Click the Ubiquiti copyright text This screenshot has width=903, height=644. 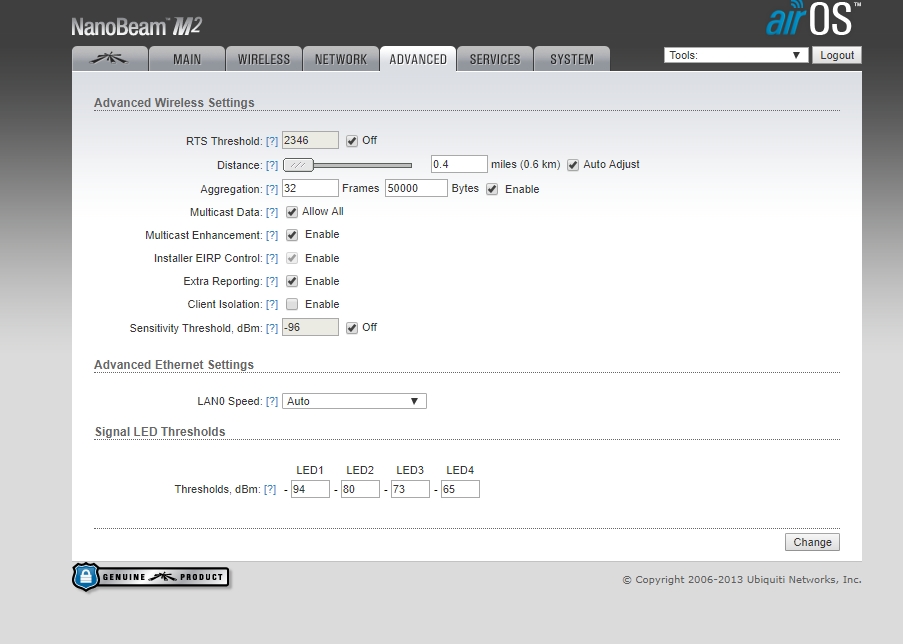[742, 579]
